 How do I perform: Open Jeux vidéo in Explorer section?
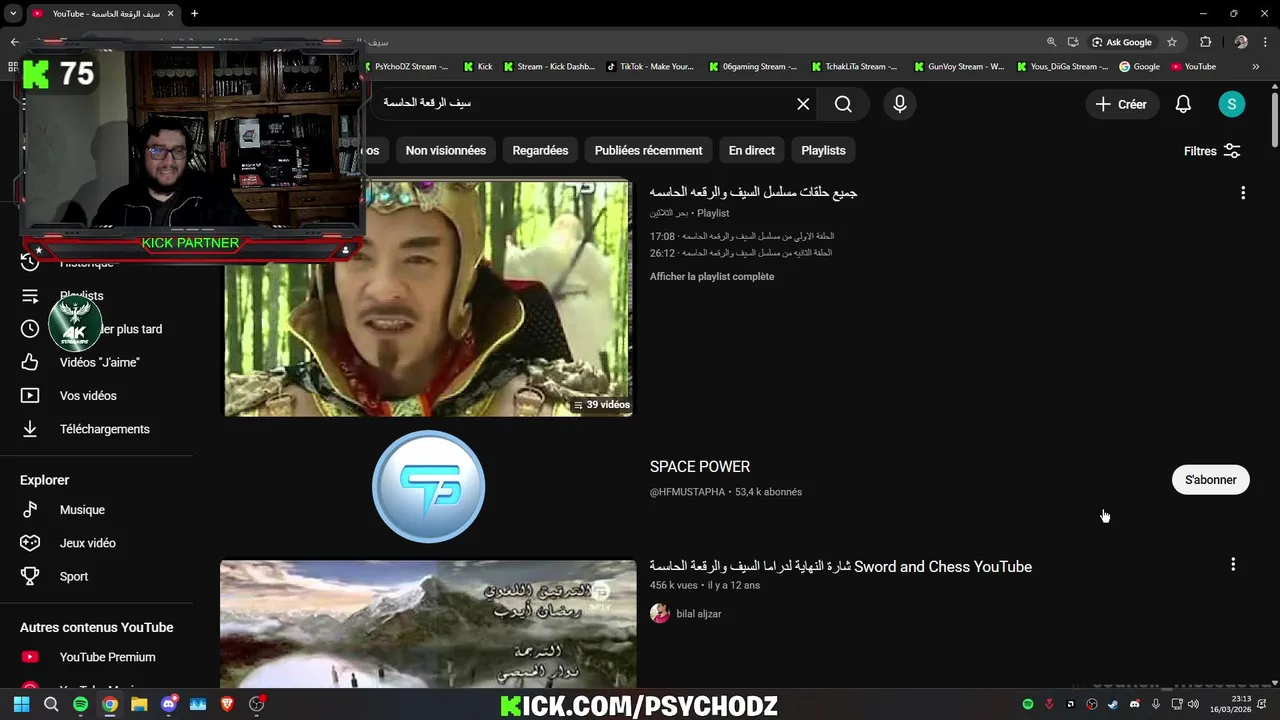point(87,543)
